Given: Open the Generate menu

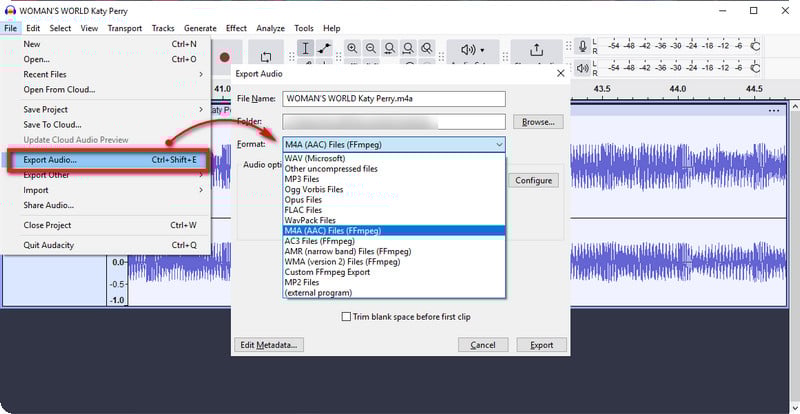Looking at the screenshot, I should click(x=200, y=28).
